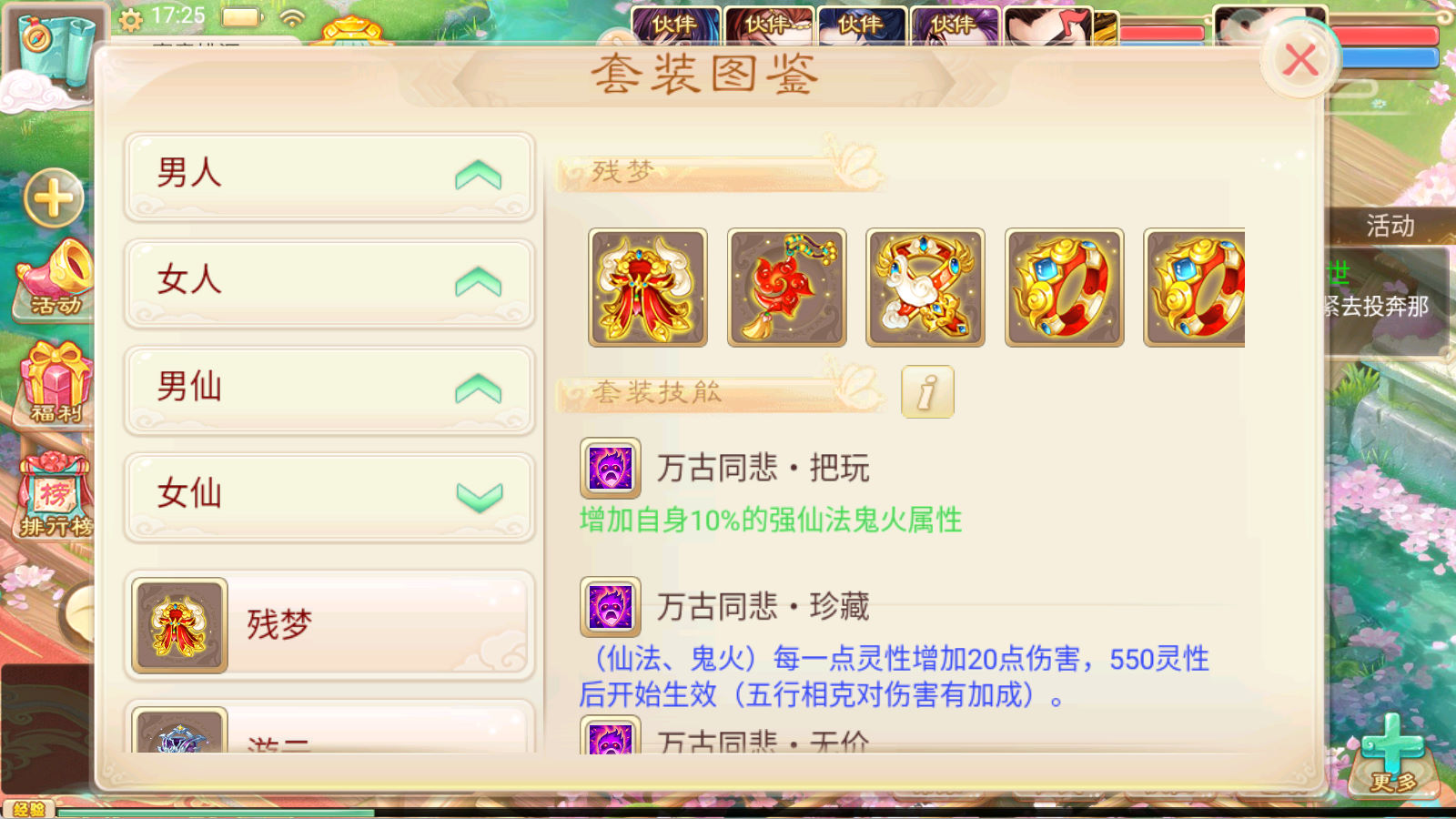Expand the 男仙 category
The image size is (1456, 819).
coord(329,389)
